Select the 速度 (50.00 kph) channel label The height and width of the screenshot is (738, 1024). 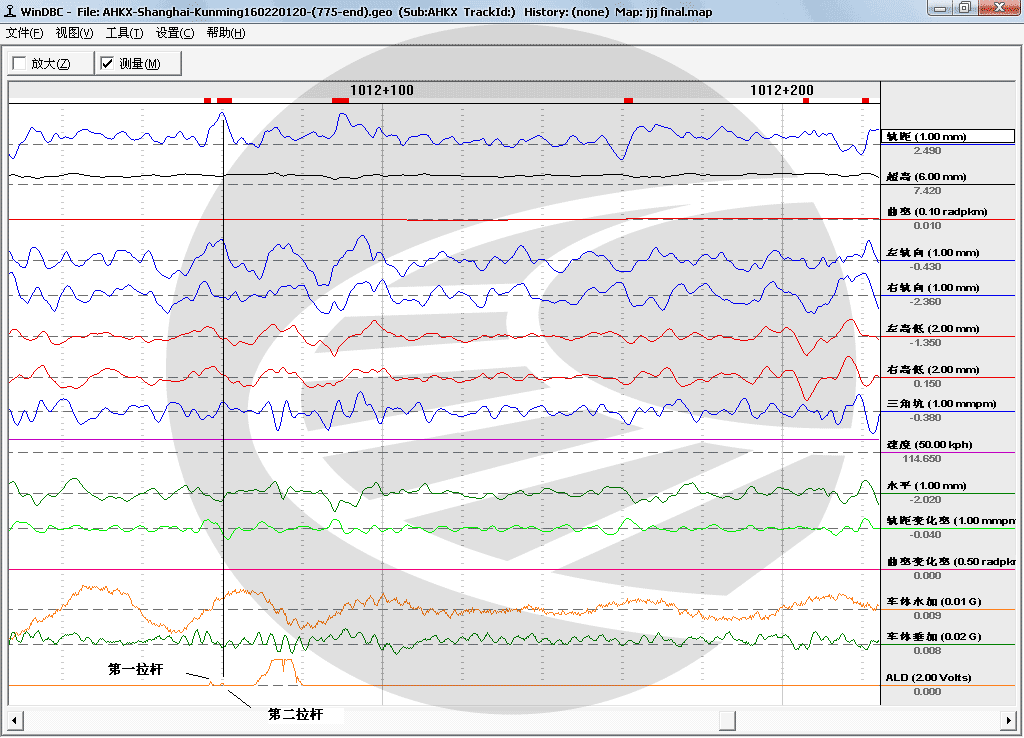pyautogui.click(x=929, y=445)
